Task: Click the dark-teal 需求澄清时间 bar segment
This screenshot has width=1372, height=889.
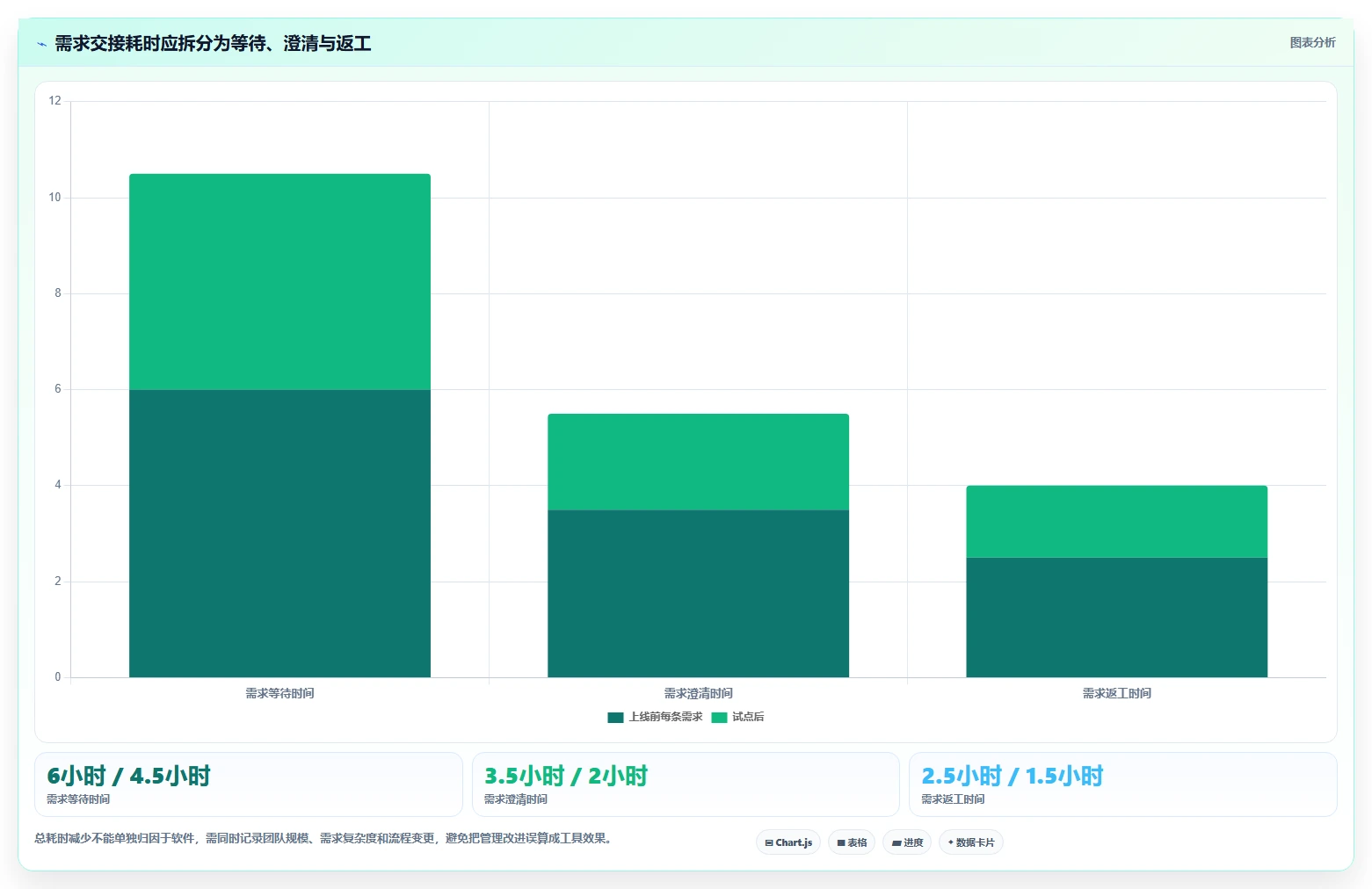Action: (698, 594)
